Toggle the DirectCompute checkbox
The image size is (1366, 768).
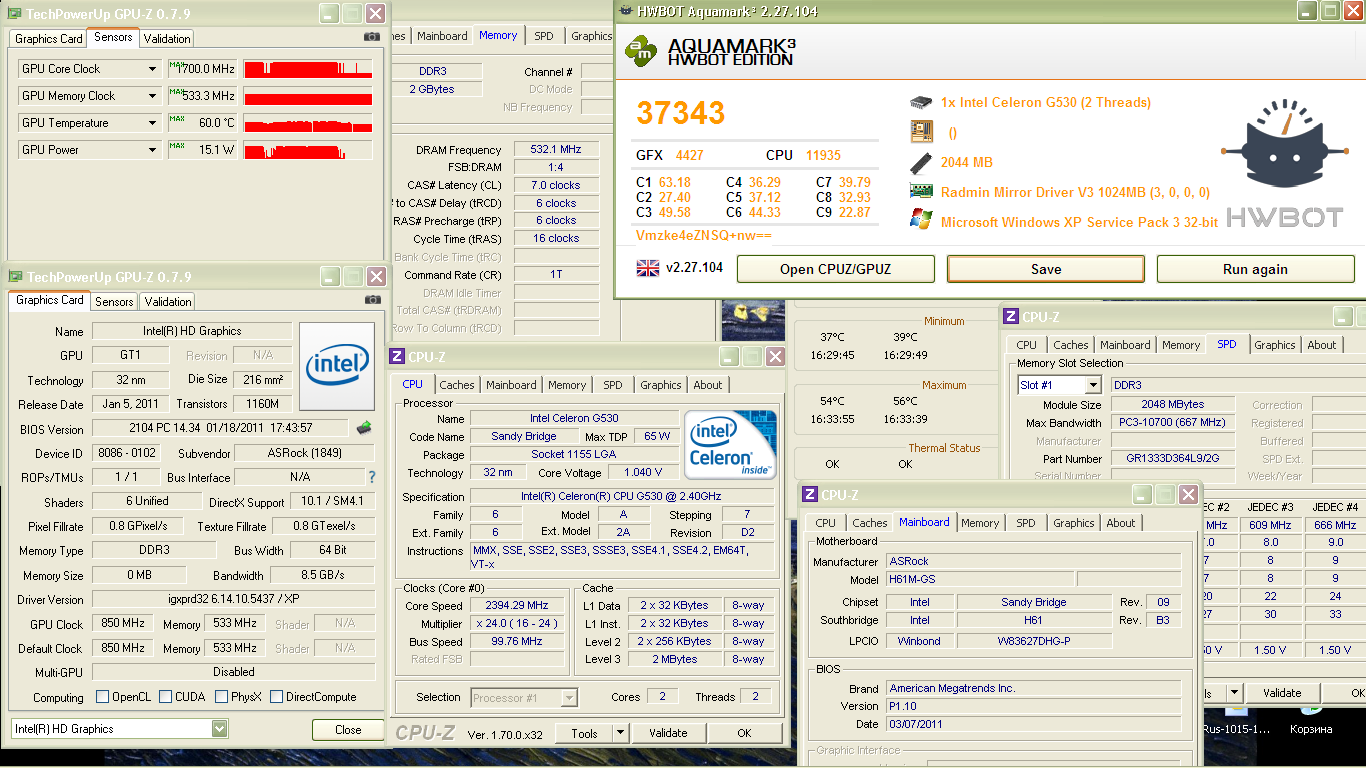point(277,697)
